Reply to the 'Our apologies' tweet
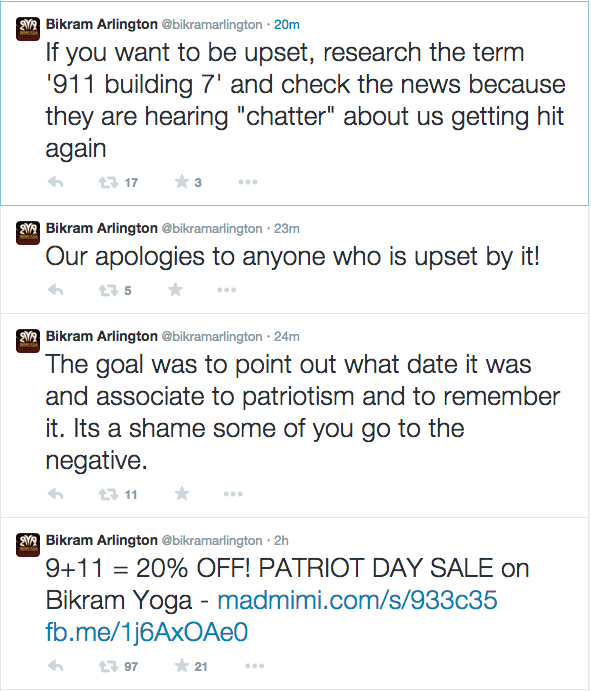 coord(56,290)
